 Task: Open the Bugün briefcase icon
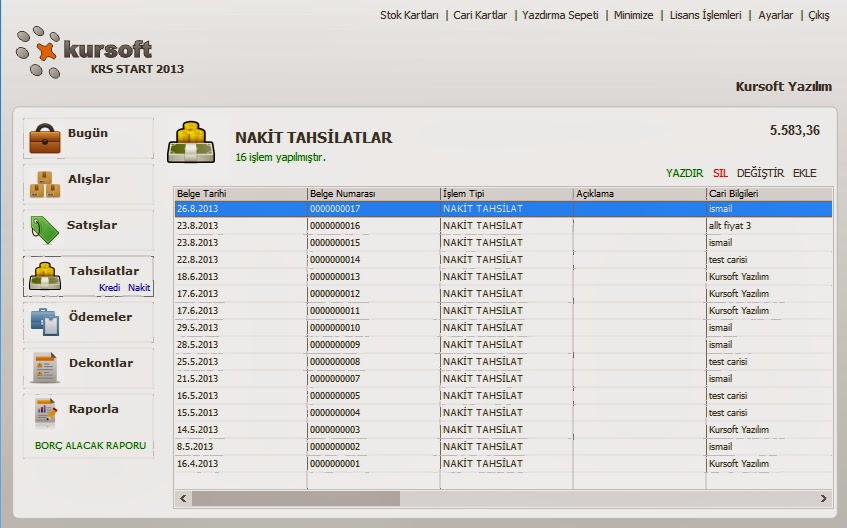(x=45, y=138)
